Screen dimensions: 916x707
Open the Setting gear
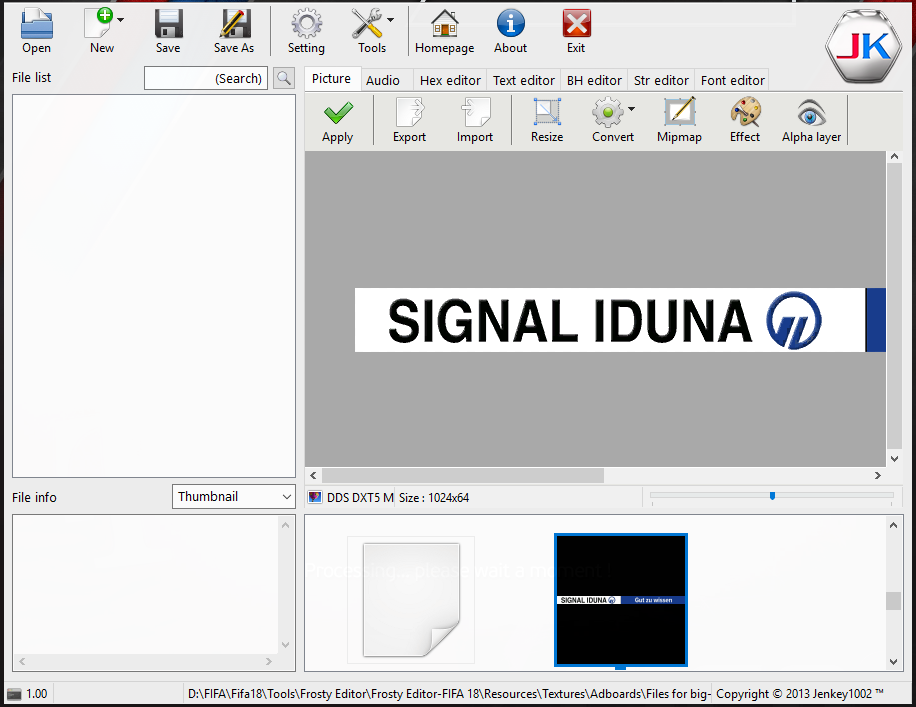click(307, 25)
